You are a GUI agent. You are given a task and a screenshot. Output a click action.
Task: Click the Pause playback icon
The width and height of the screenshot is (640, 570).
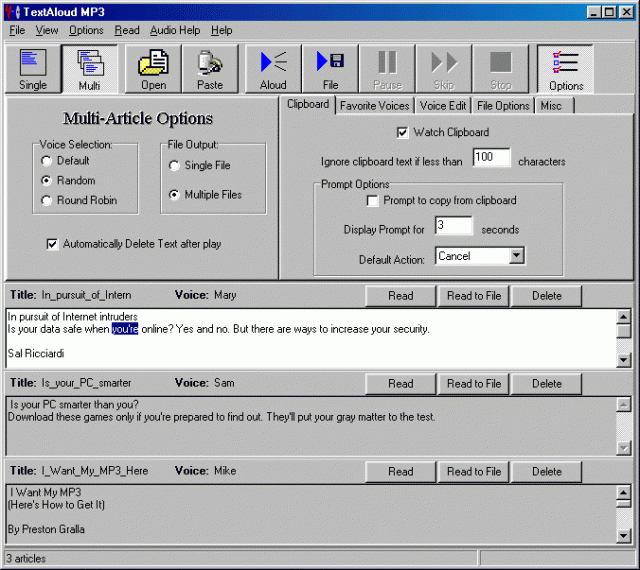point(387,69)
